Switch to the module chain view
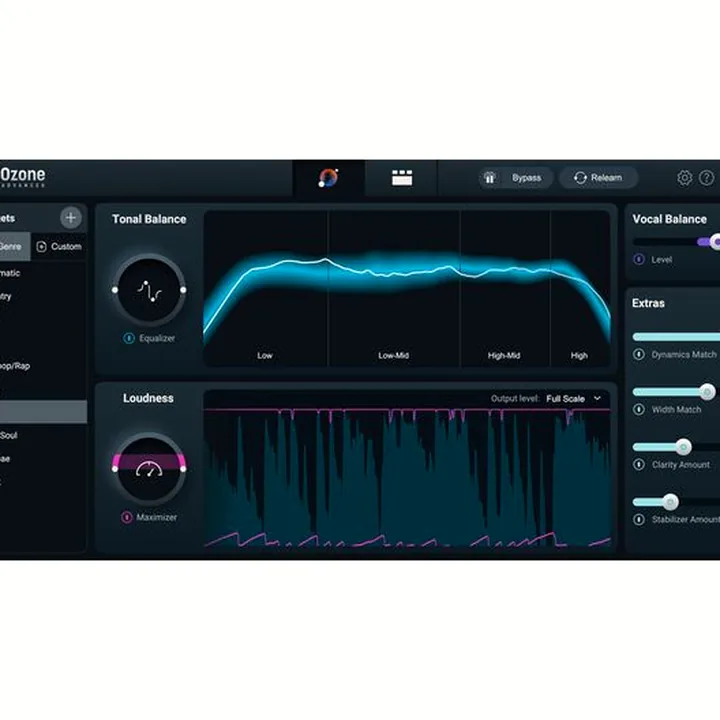The image size is (720, 720). [x=402, y=178]
